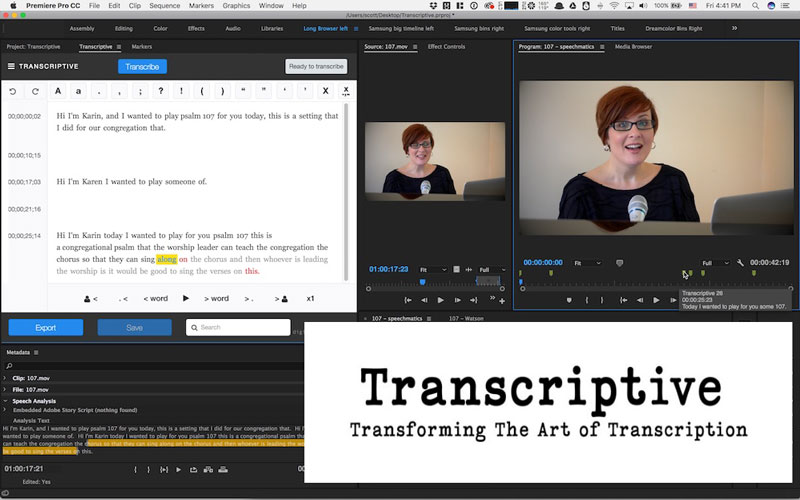
Task: Insert opening parenthesis from toolbar
Action: (x=202, y=91)
